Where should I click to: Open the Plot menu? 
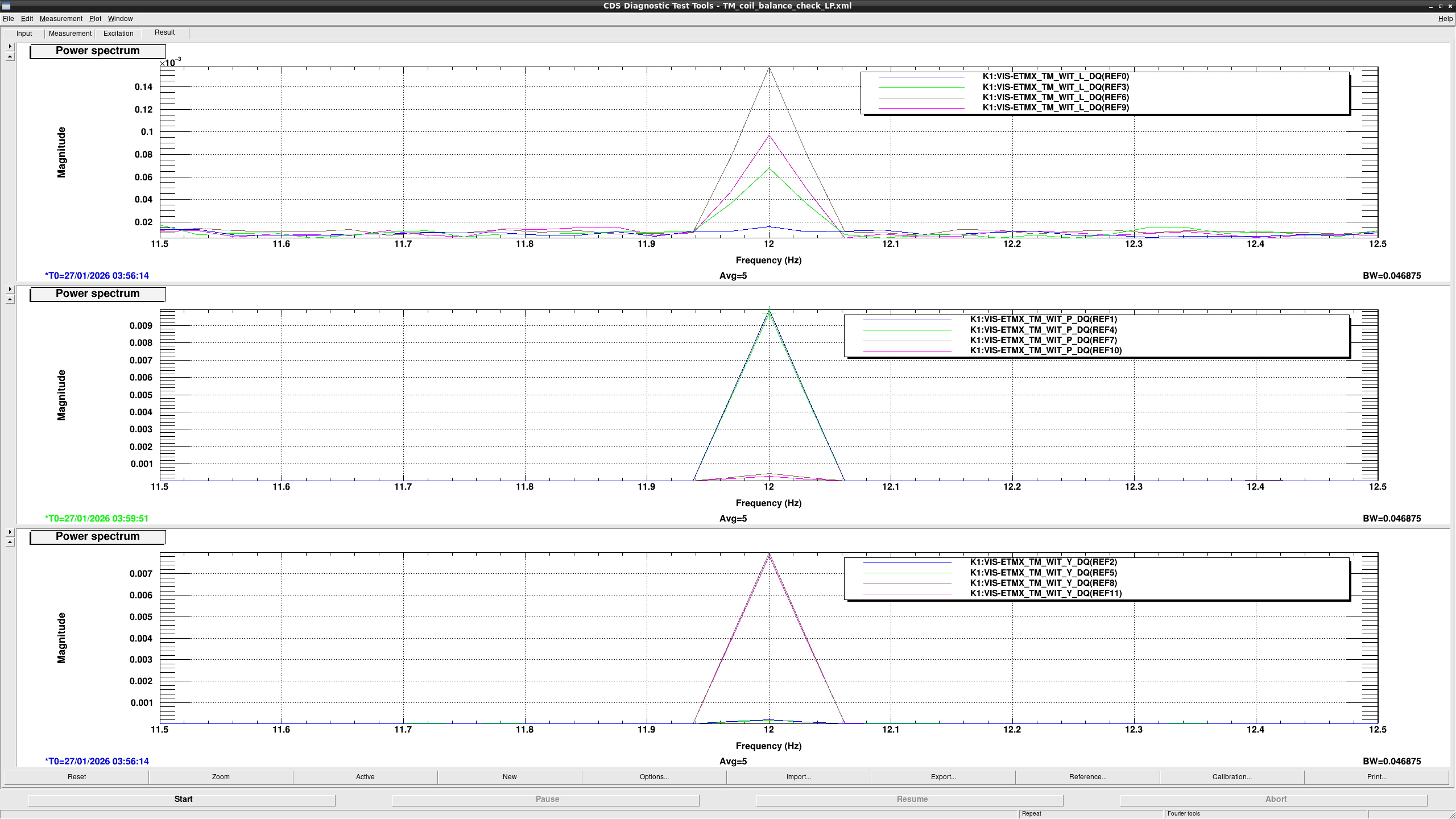95,19
